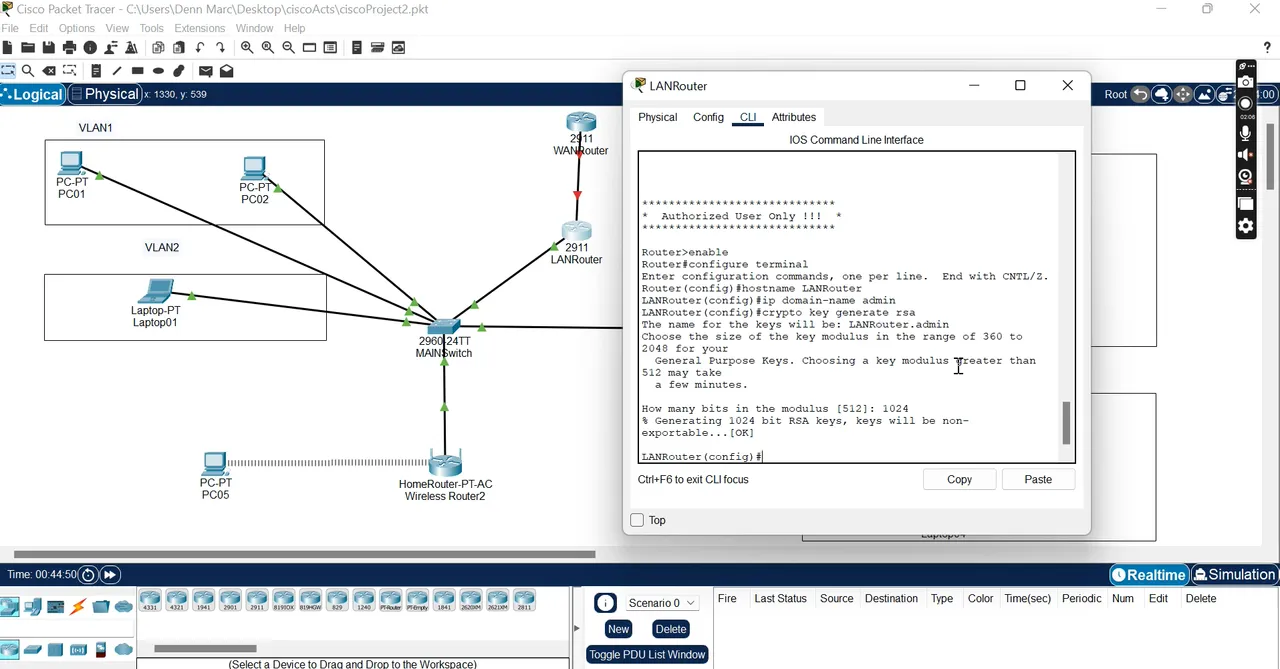Toggle the recorder webcam

[1245, 177]
